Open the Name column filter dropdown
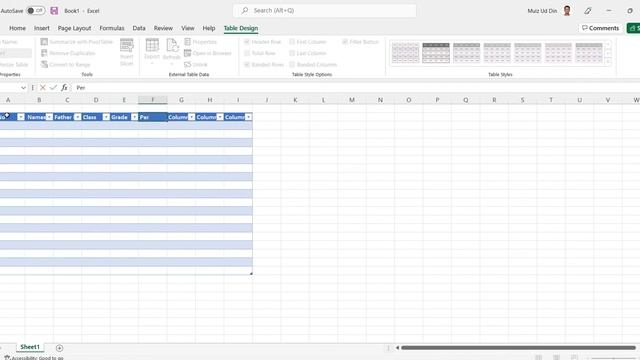 49,117
